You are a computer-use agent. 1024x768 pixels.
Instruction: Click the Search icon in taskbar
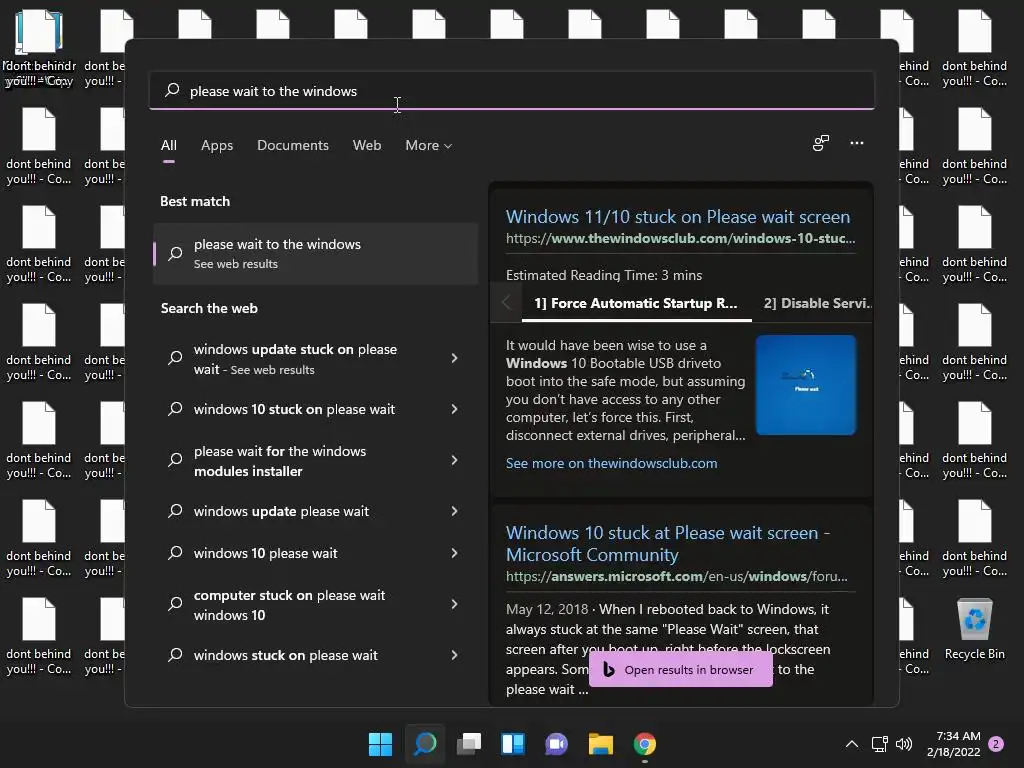(x=424, y=744)
